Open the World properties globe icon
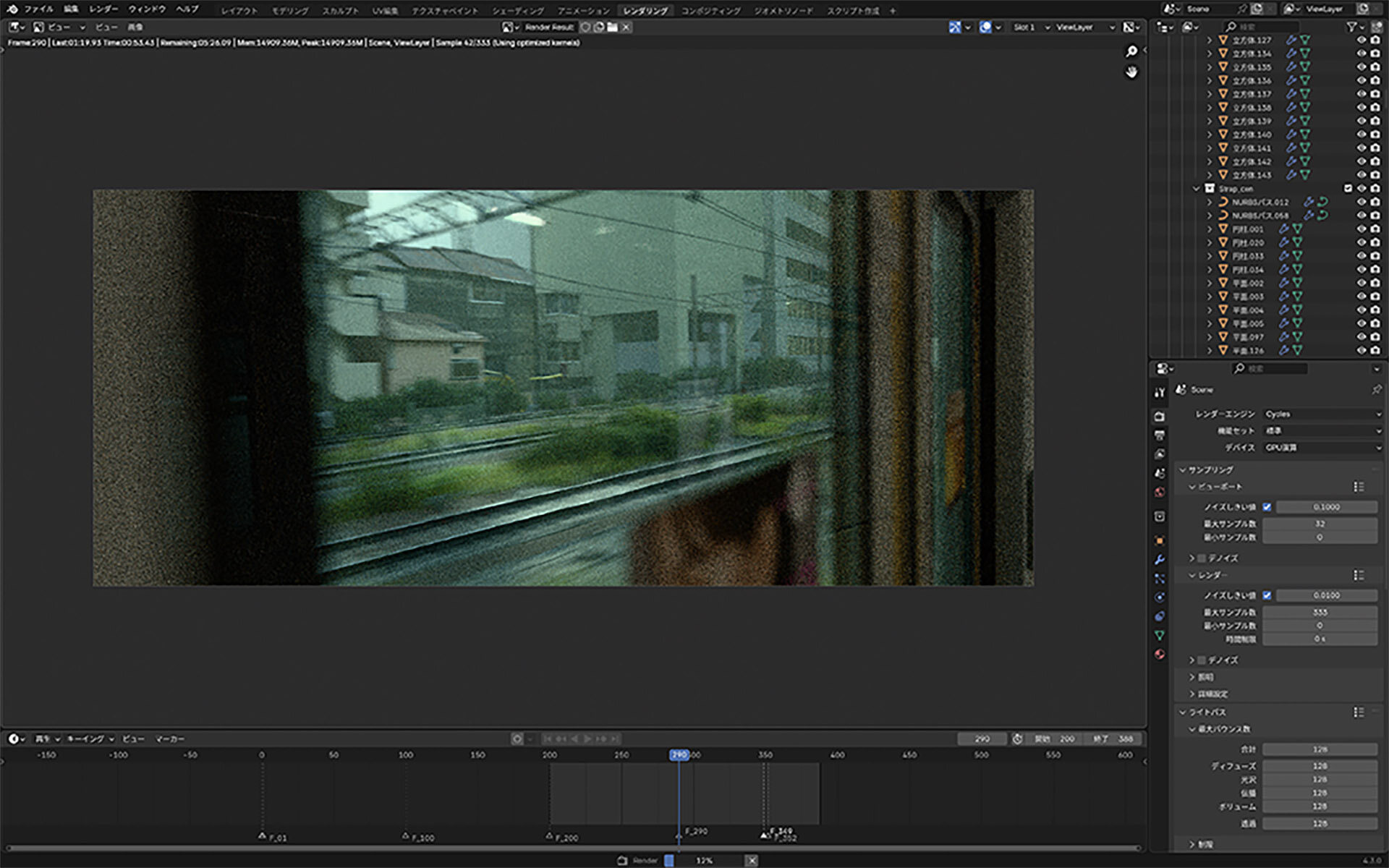Image resolution: width=1389 pixels, height=868 pixels. (1160, 492)
